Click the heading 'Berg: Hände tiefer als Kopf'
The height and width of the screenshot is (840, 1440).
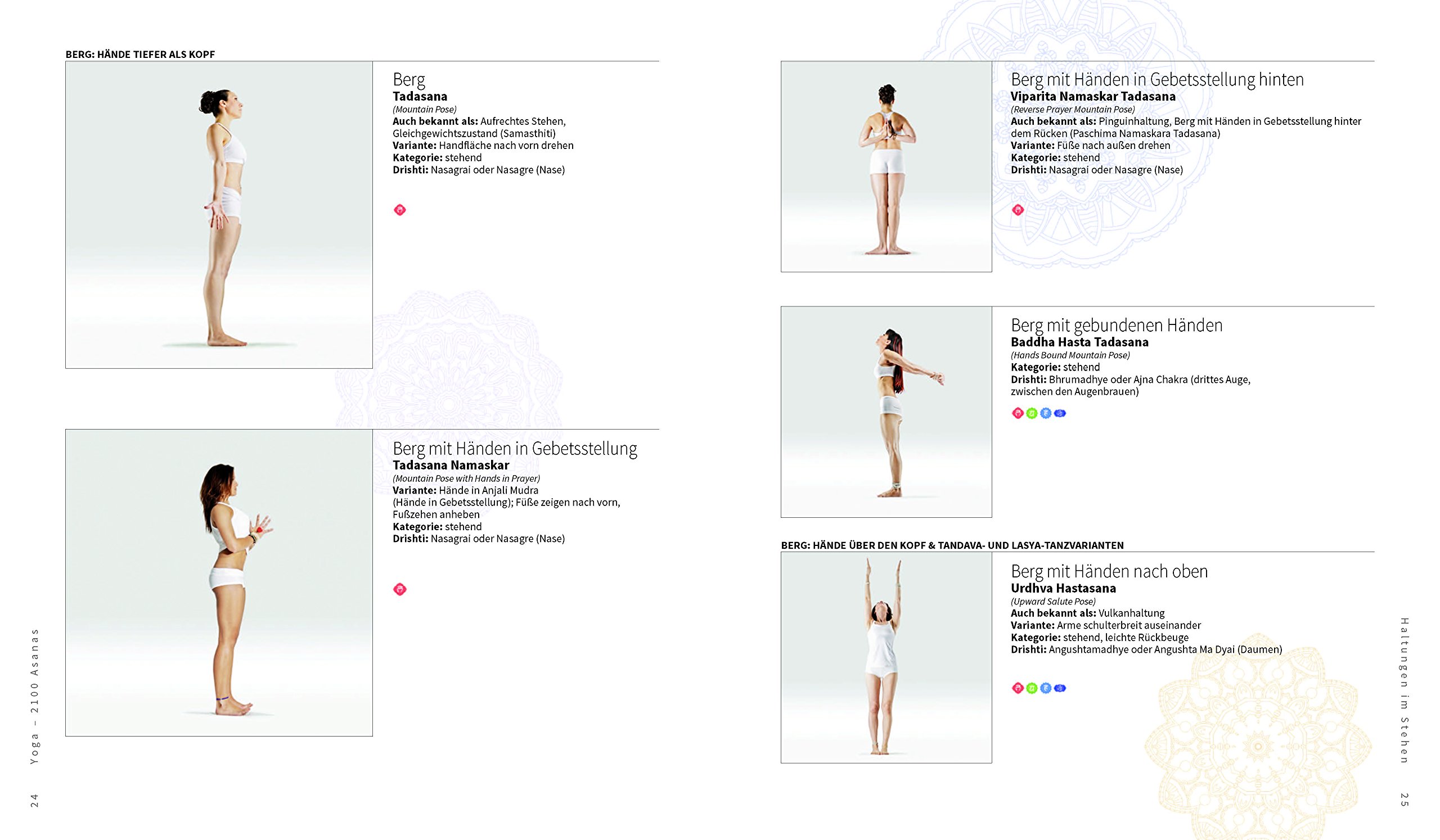click(140, 54)
